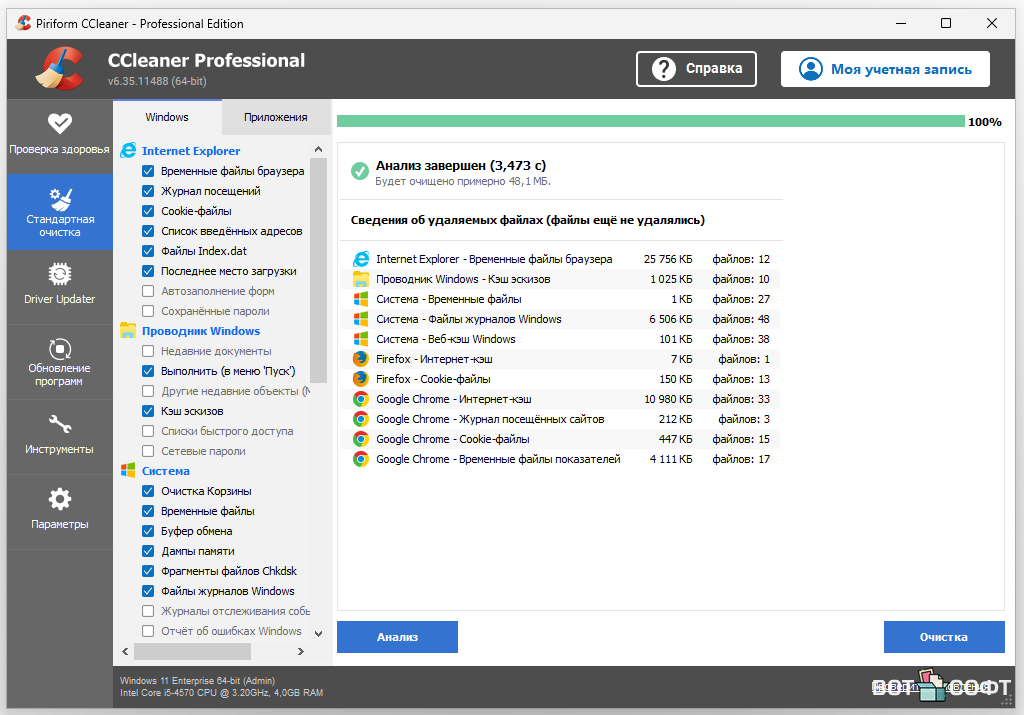Open the Driver Updater chip icon
The width and height of the screenshot is (1024, 715).
tap(59, 274)
